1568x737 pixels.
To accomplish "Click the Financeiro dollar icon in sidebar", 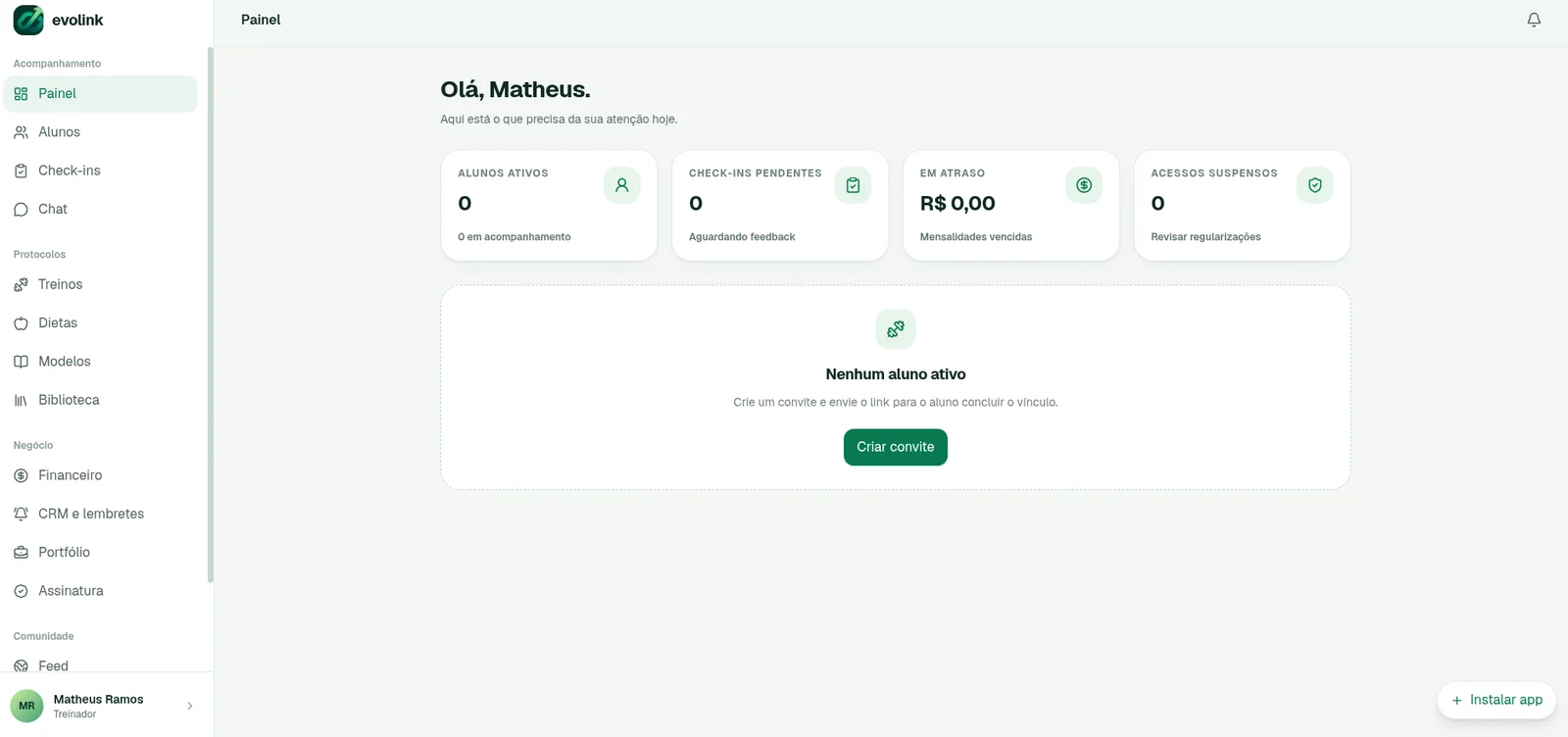I will [x=21, y=475].
